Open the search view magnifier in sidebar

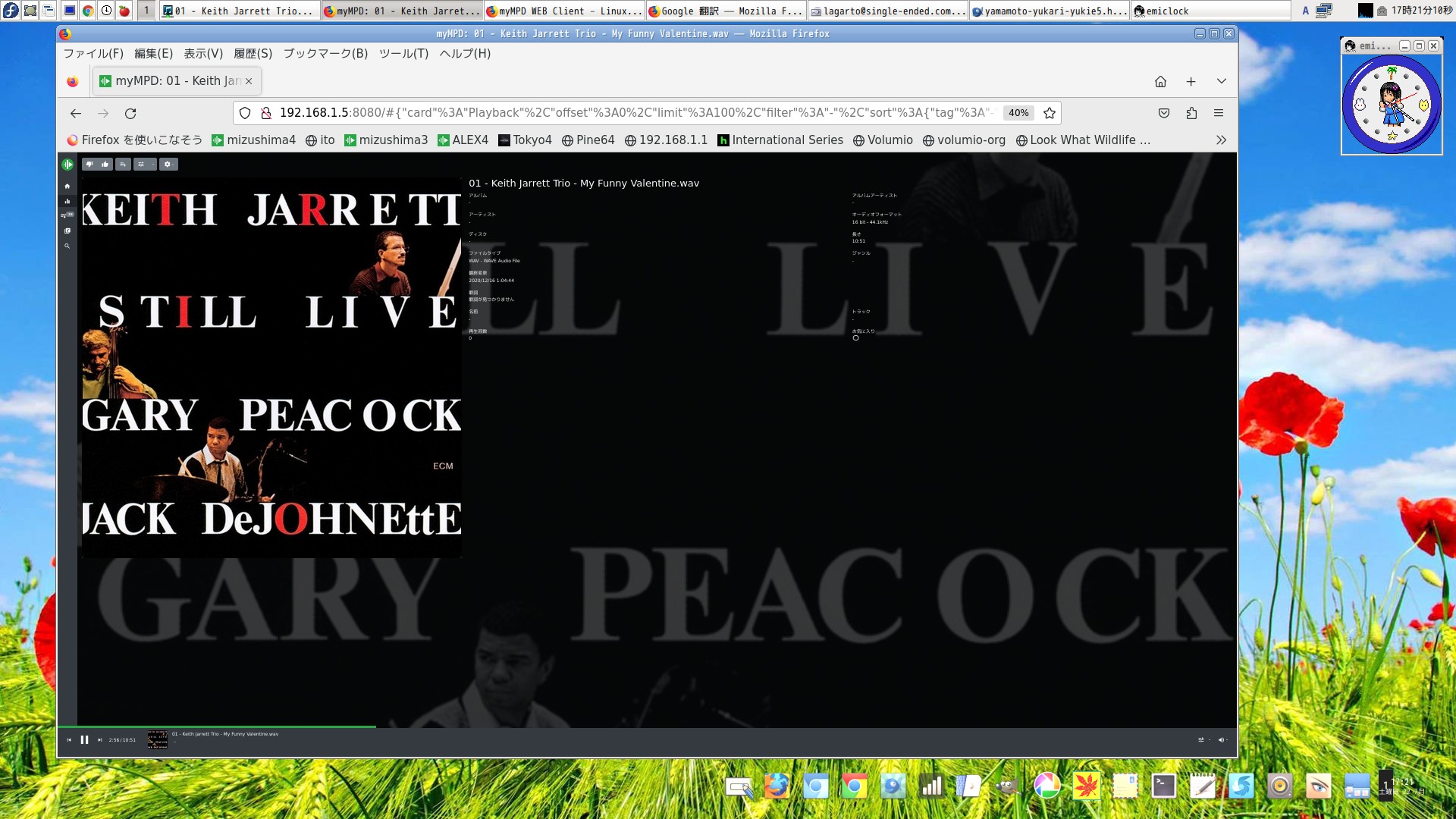[x=67, y=246]
